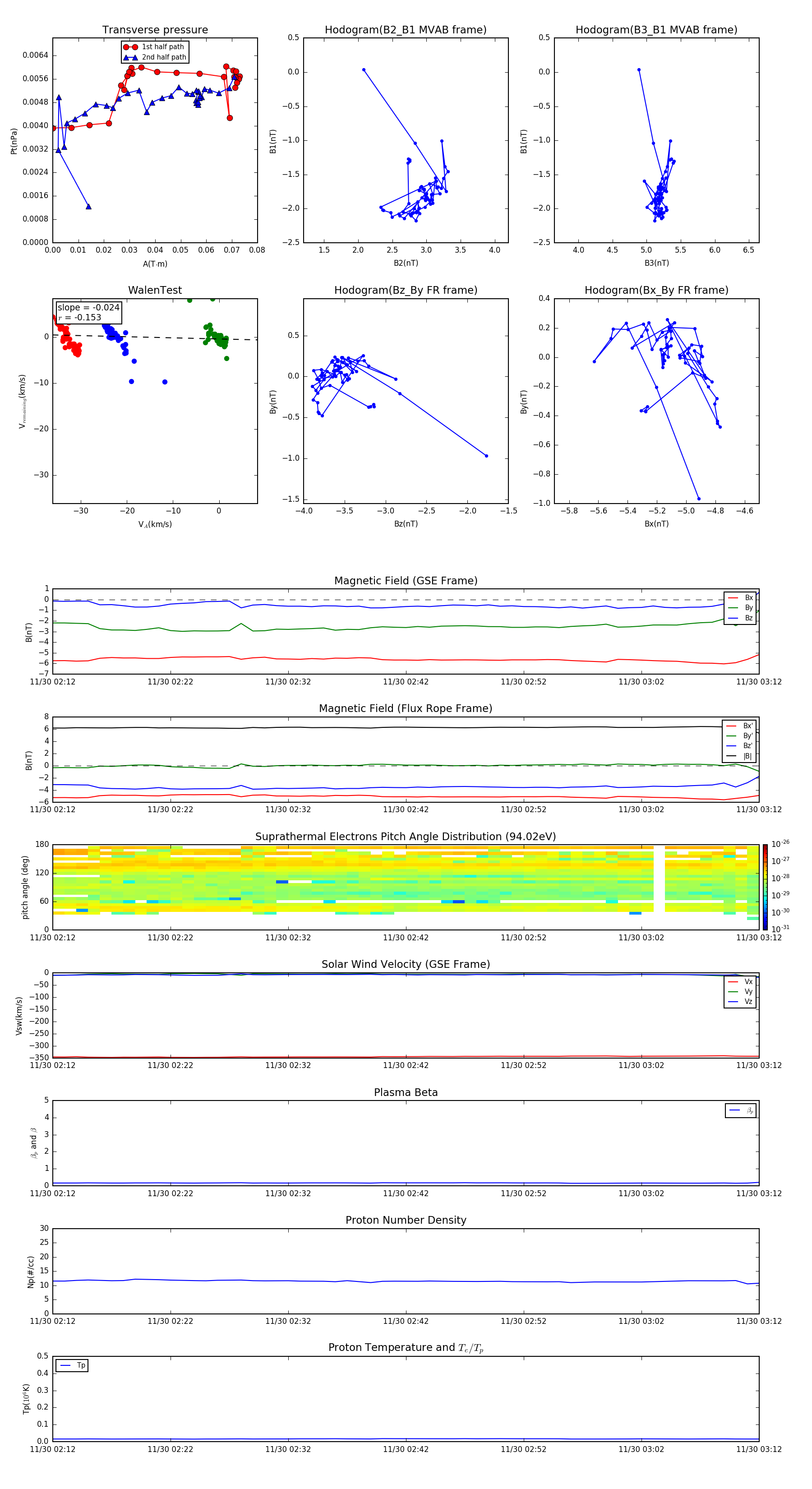Click the 'Vx' legend entry
Screen dimensions: 812x1489
[740, 981]
